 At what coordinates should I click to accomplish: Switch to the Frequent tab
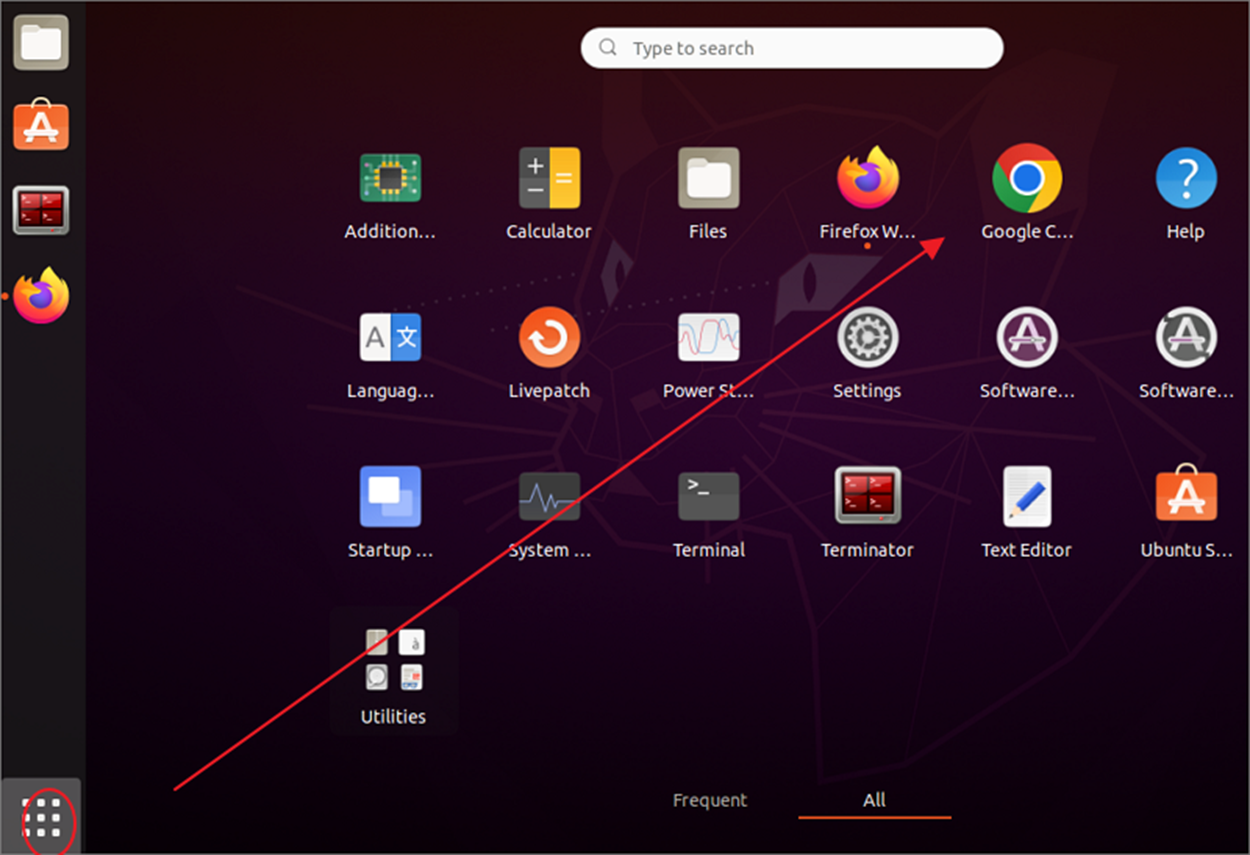pos(710,800)
